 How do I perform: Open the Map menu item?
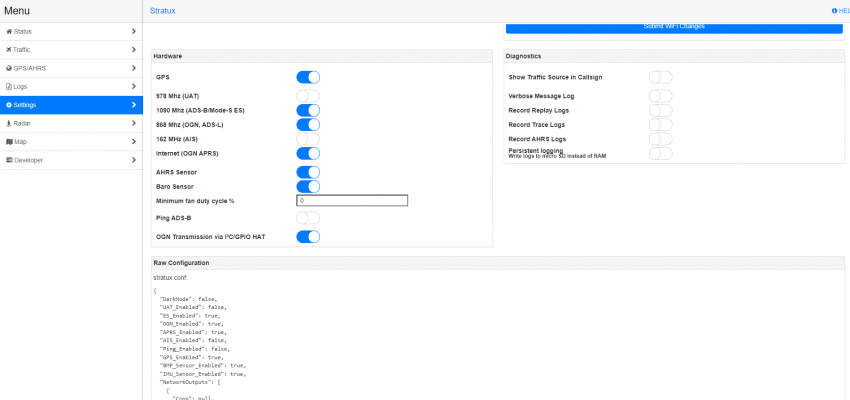[x=71, y=142]
